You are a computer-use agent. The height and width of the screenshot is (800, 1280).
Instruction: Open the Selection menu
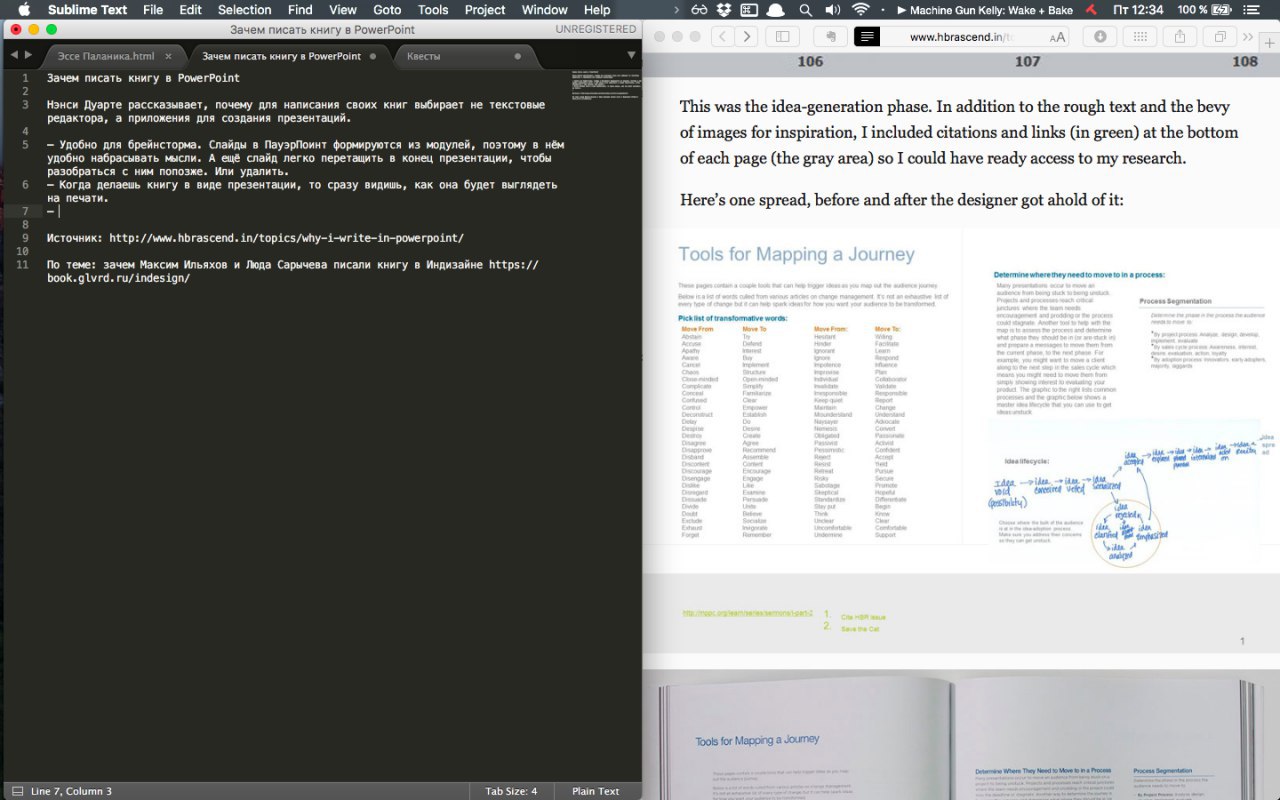244,10
